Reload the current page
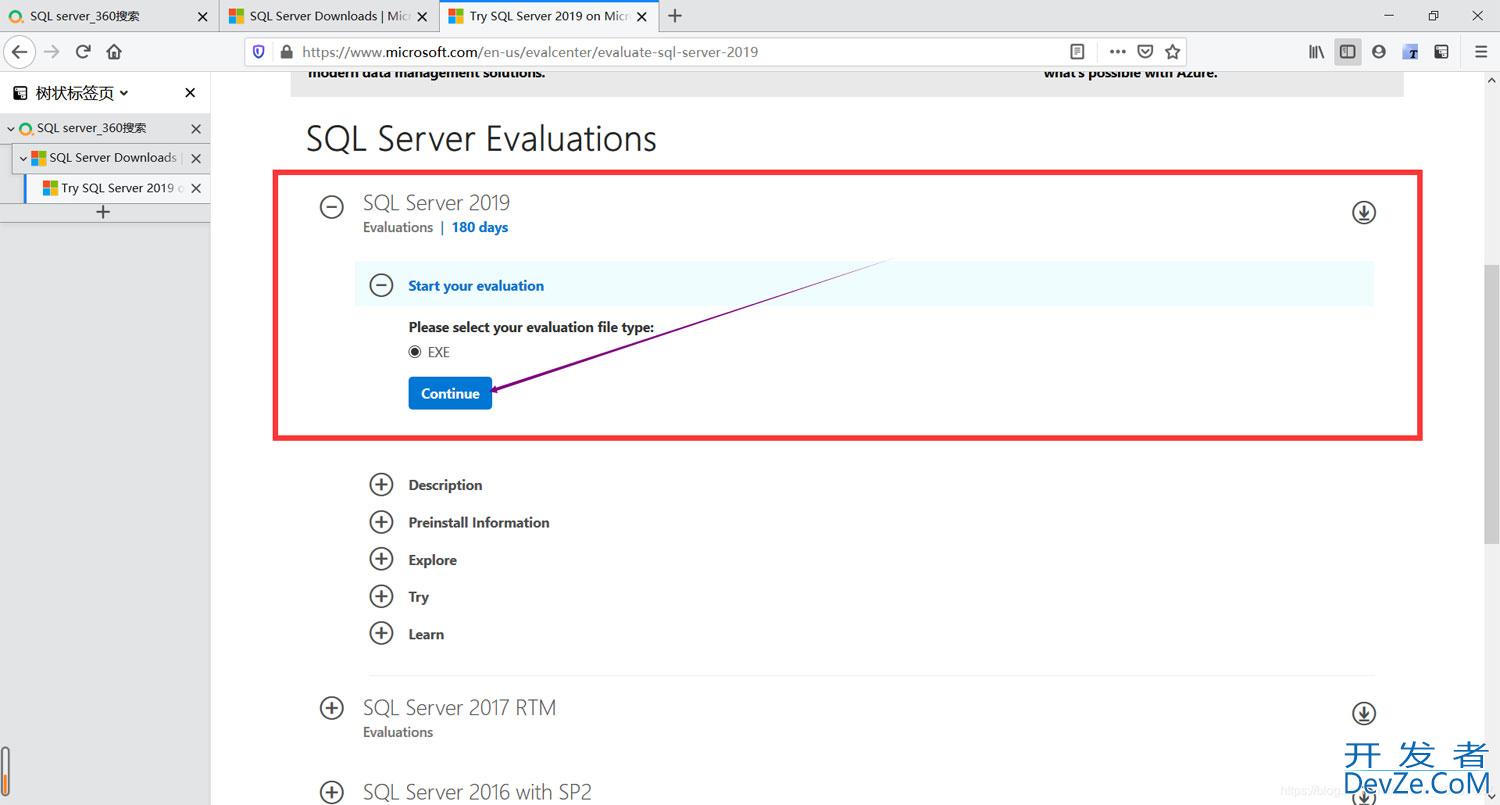Image resolution: width=1500 pixels, height=805 pixels. 83,52
